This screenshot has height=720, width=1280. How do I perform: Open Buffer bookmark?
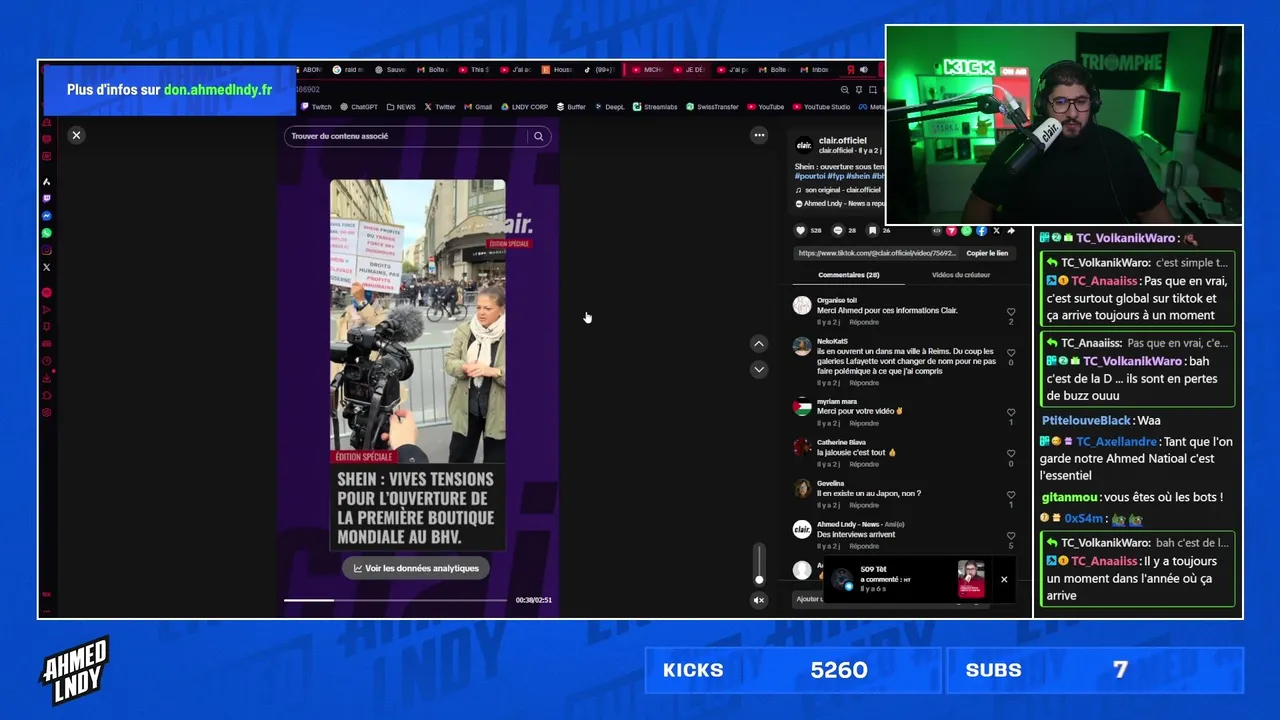coord(571,107)
